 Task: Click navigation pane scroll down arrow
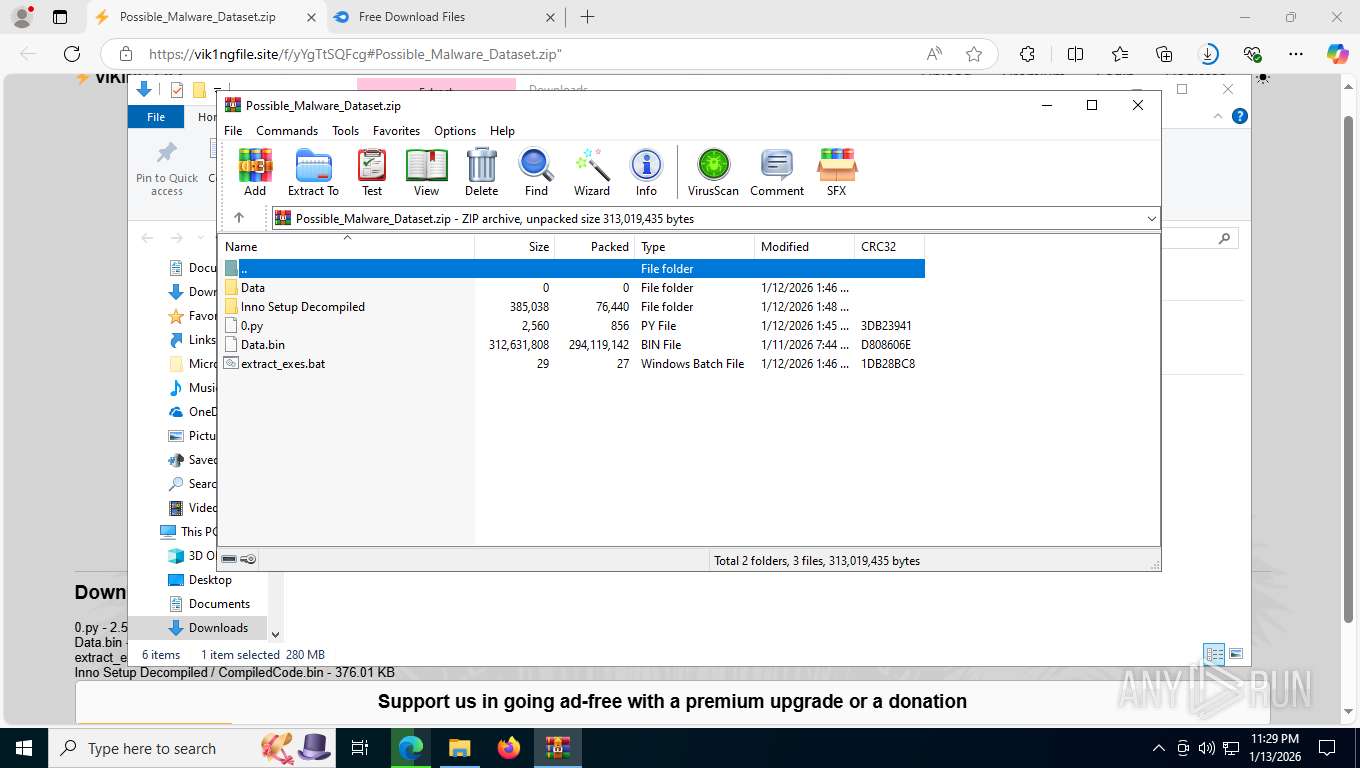276,635
